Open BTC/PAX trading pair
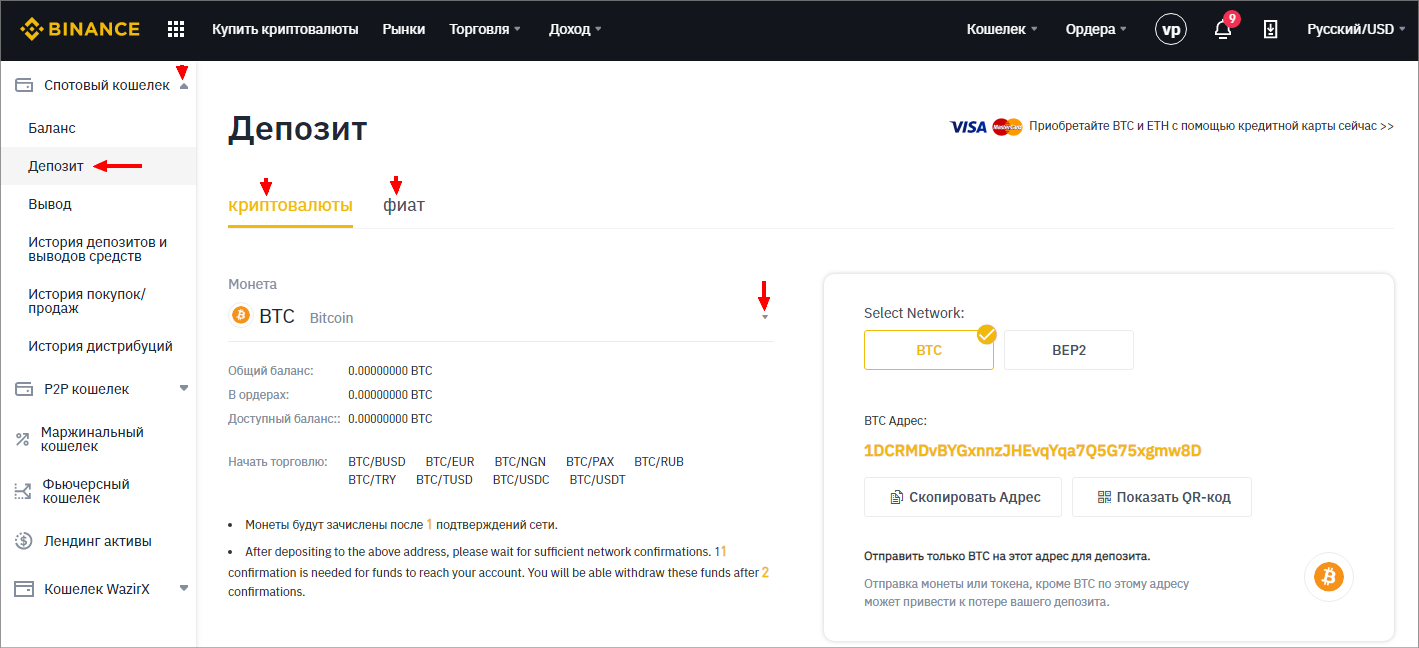Screen dimensions: 1419x648 [590, 462]
